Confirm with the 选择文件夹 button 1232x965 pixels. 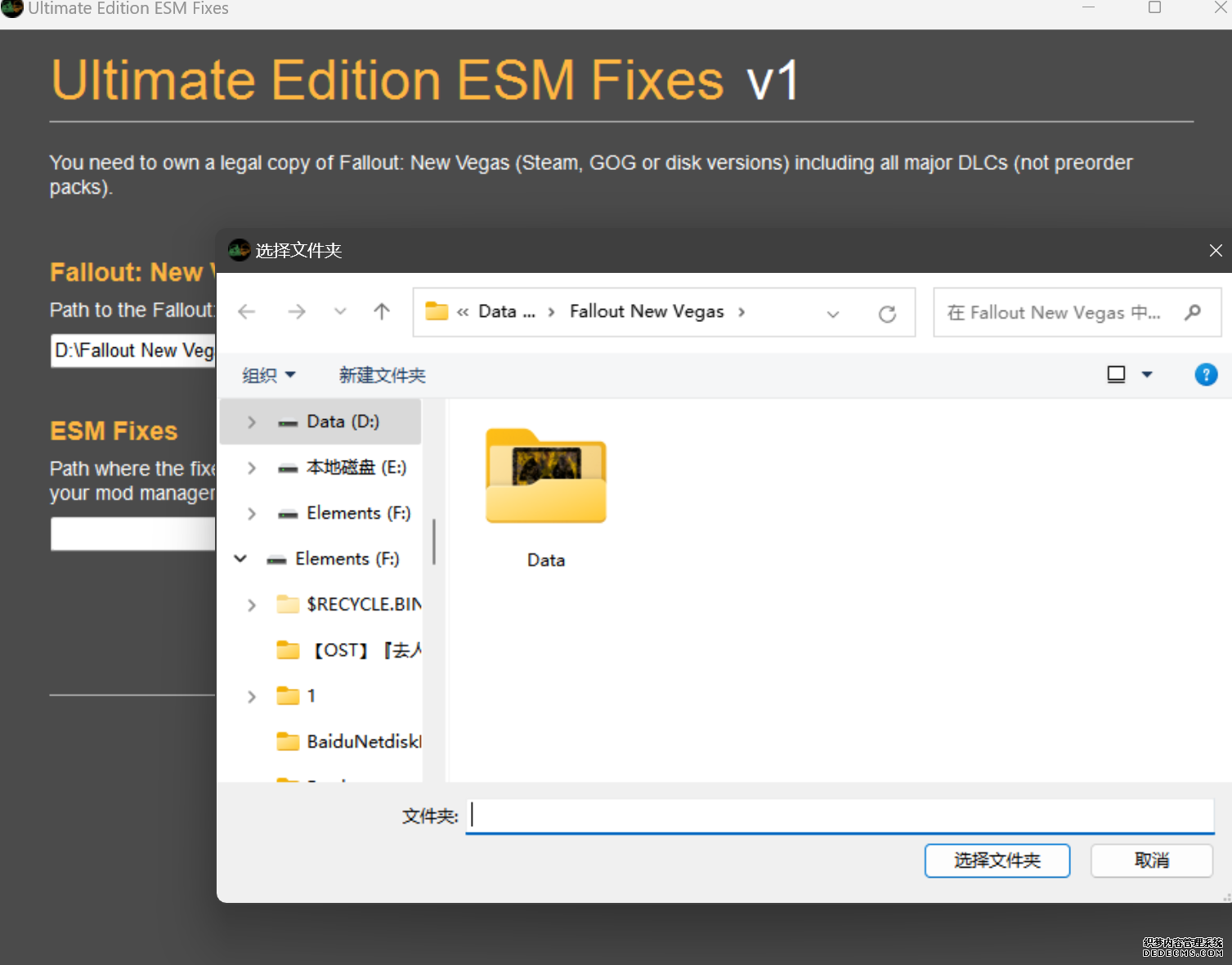(997, 860)
